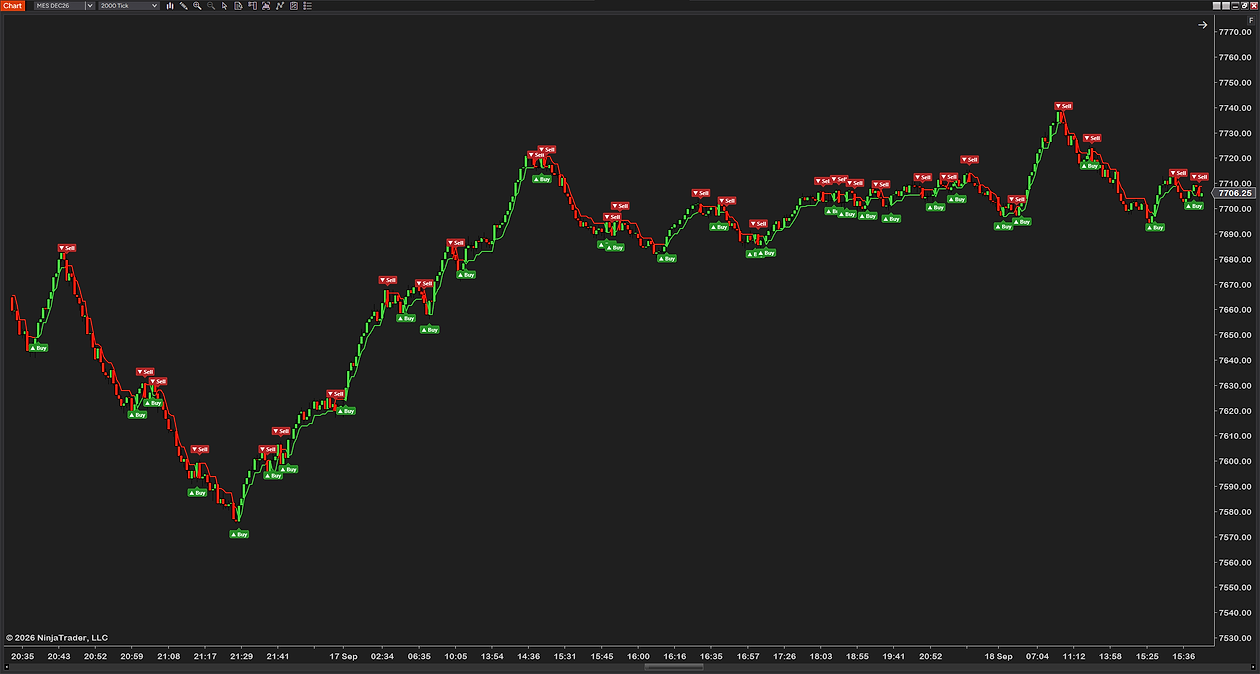Click the arrow to return to latest bar
Screen dimensions: 1260x674
coord(1203,25)
